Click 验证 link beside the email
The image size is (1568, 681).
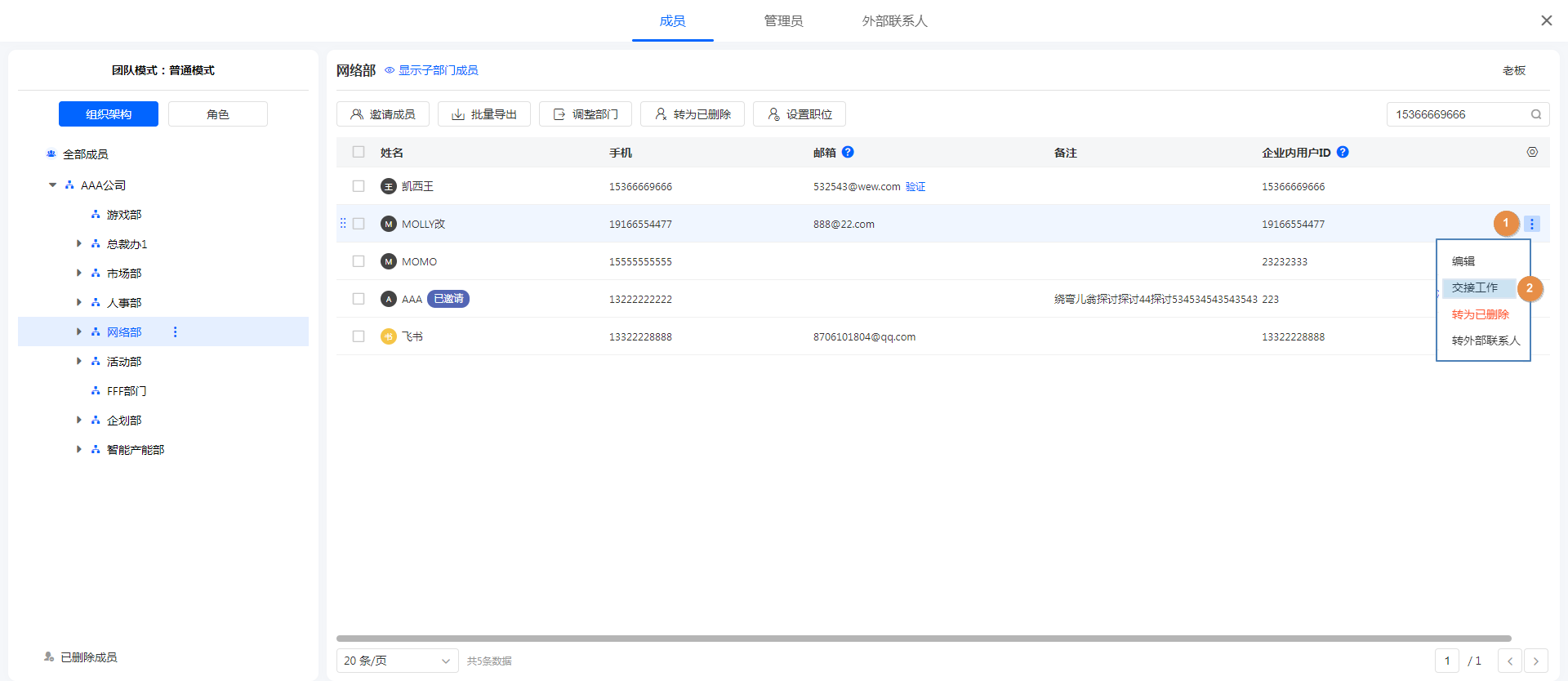click(915, 187)
